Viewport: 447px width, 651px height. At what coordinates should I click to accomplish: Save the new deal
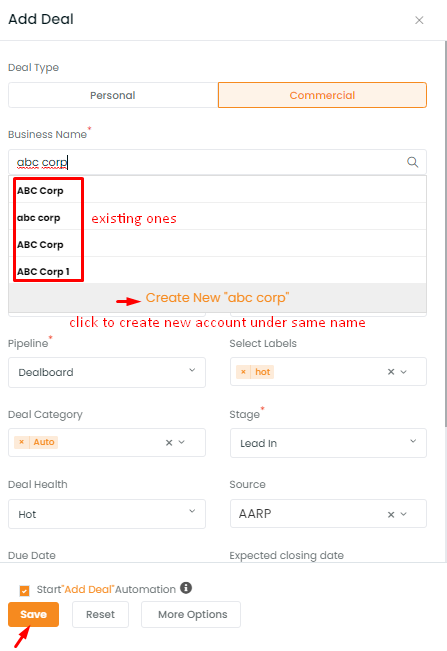[33, 614]
